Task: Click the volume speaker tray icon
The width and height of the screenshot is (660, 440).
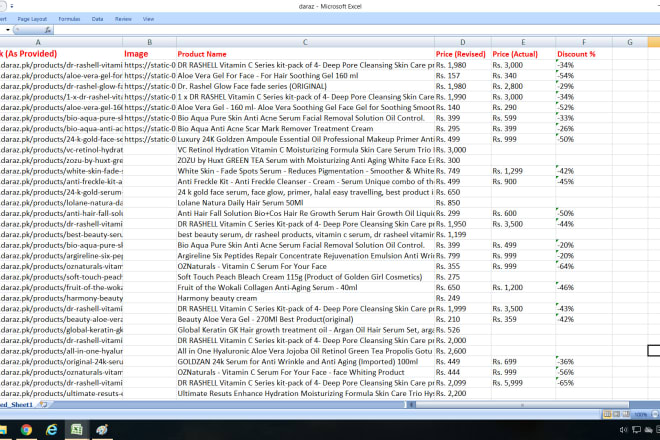Action: tap(623, 429)
